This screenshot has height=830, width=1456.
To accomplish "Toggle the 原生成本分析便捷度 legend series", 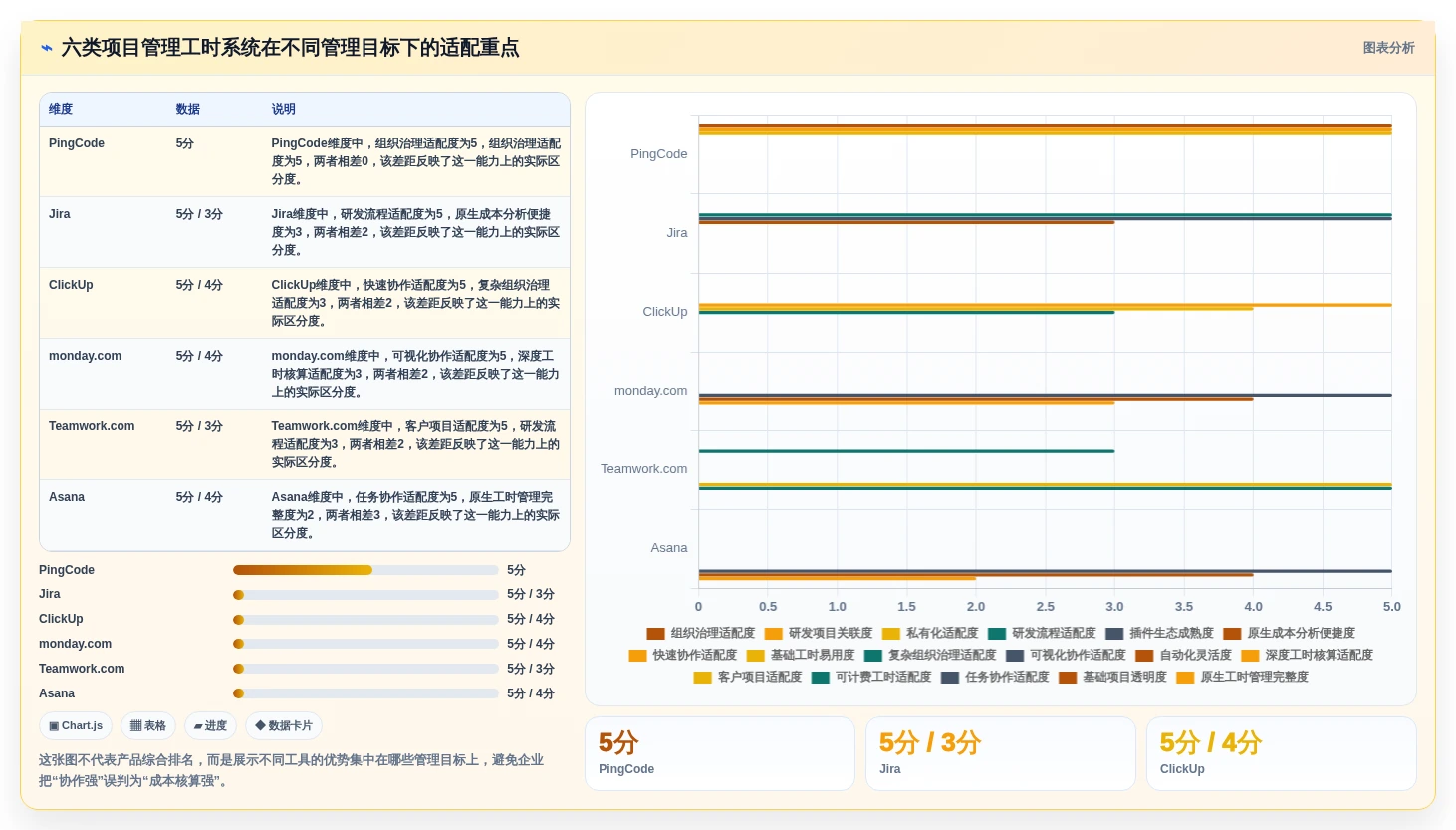I will tap(1289, 634).
